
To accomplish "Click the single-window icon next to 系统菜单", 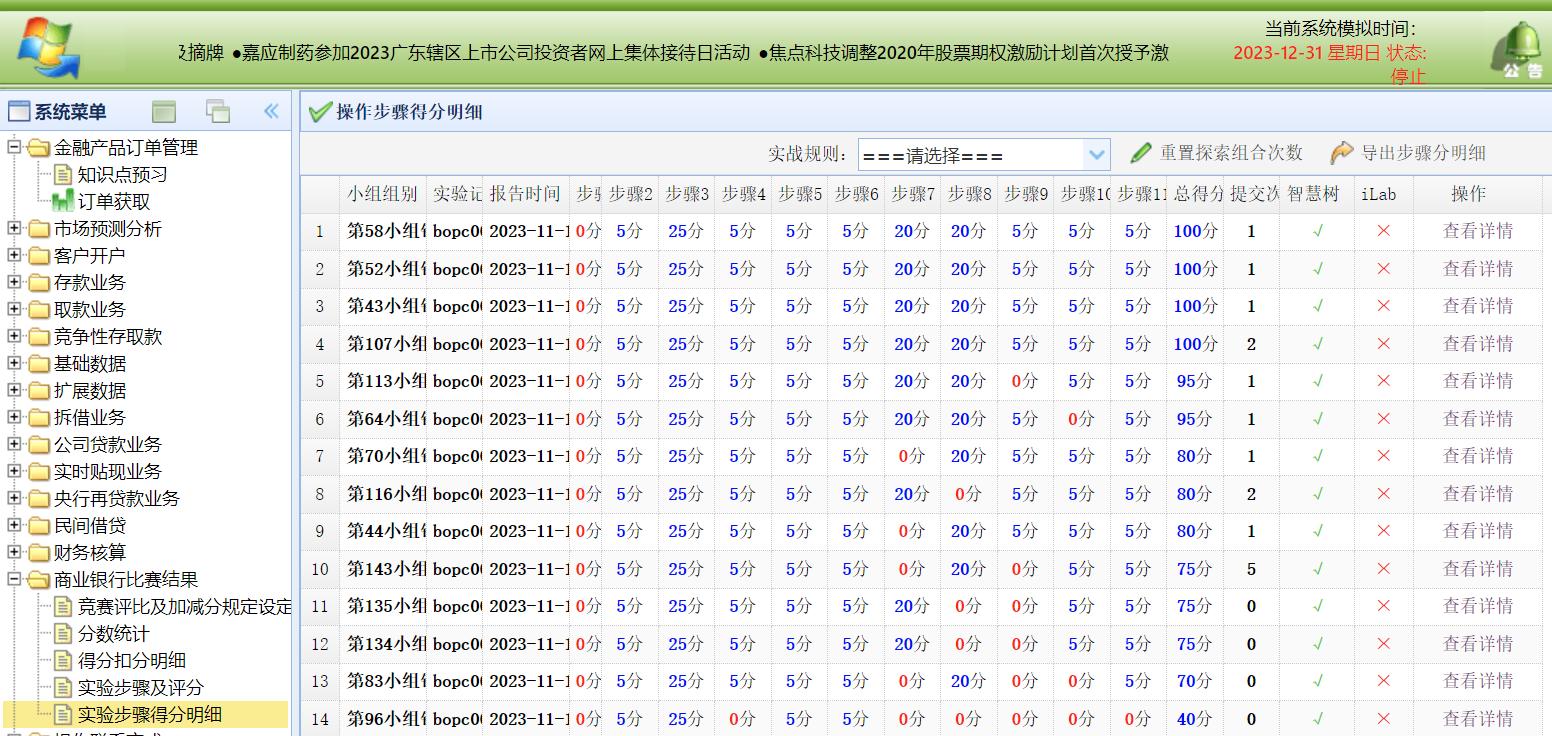I will click(163, 111).
